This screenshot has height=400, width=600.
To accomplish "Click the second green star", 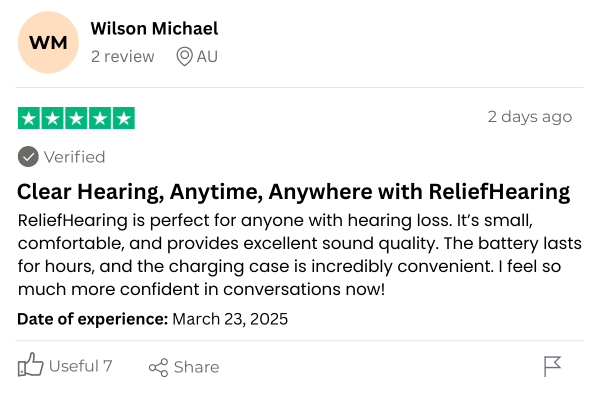I will click(x=53, y=118).
